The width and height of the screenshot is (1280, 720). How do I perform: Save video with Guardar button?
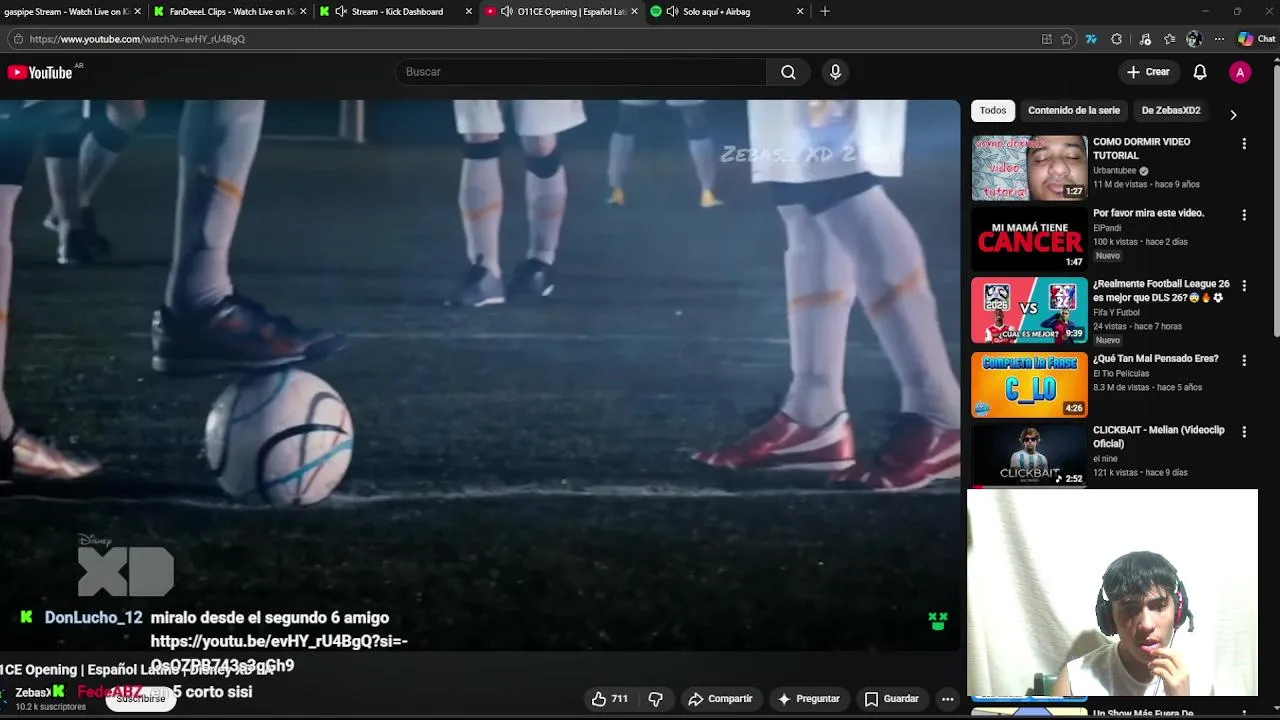coord(891,699)
